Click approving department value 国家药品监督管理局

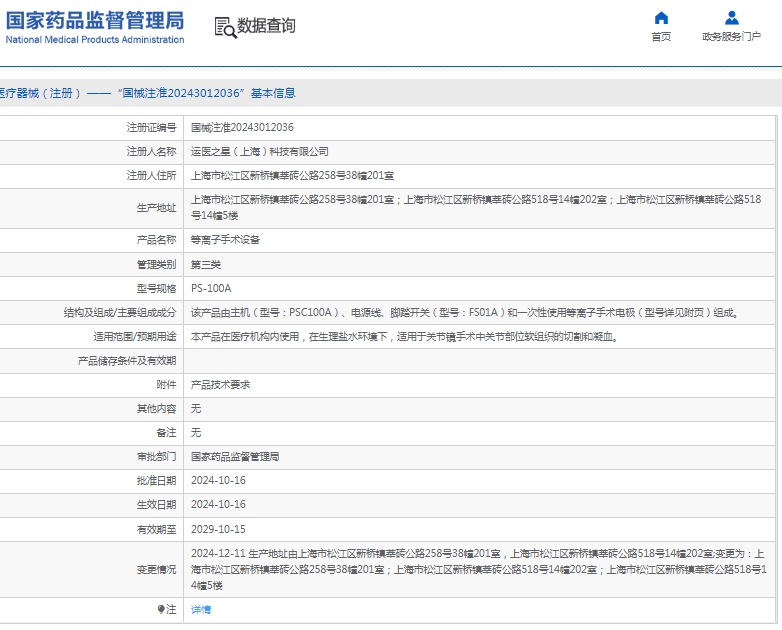(x=235, y=456)
